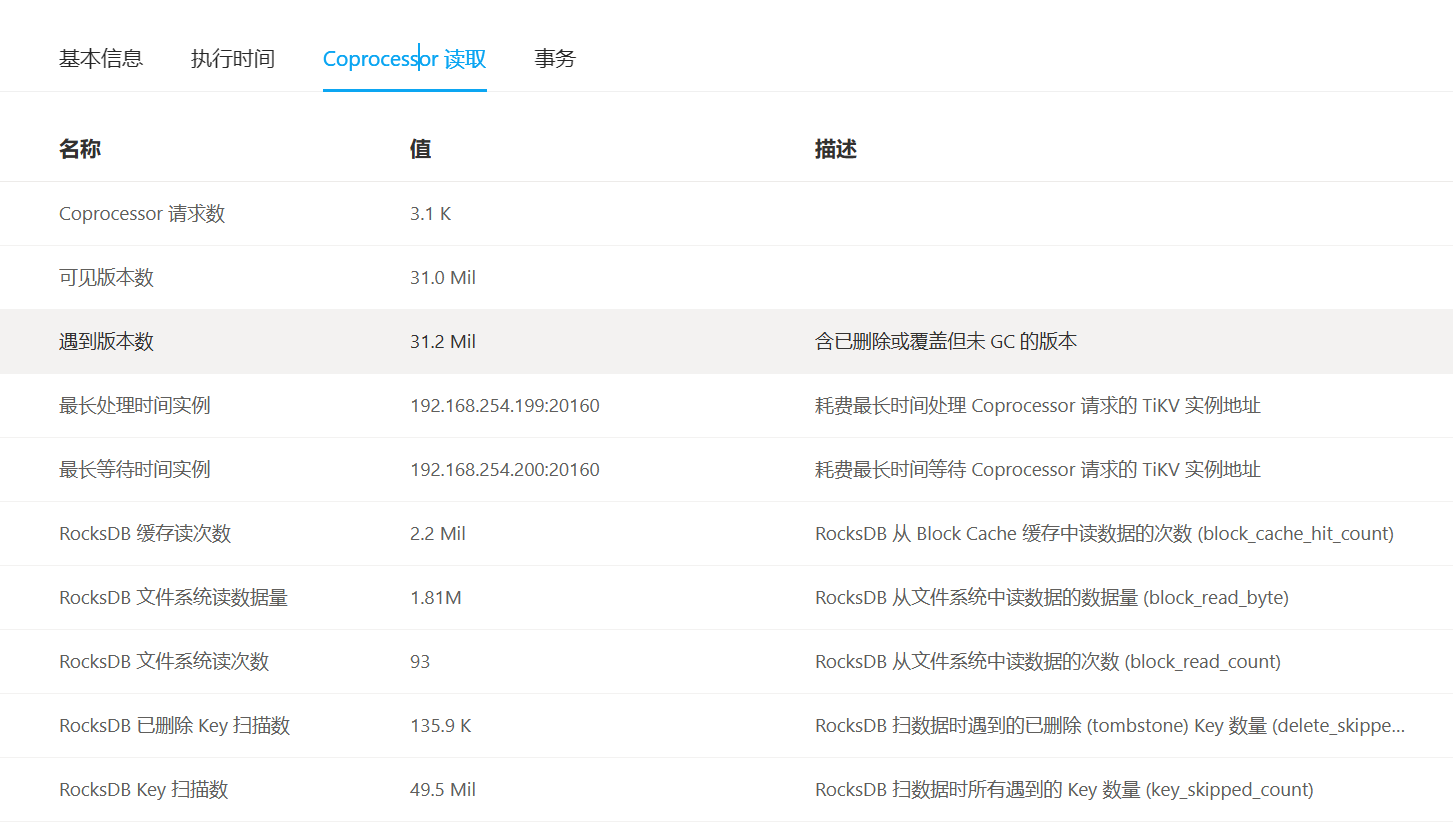This screenshot has width=1453, height=826.
Task: Click the value 49.5 Mil
Action: coord(443,790)
